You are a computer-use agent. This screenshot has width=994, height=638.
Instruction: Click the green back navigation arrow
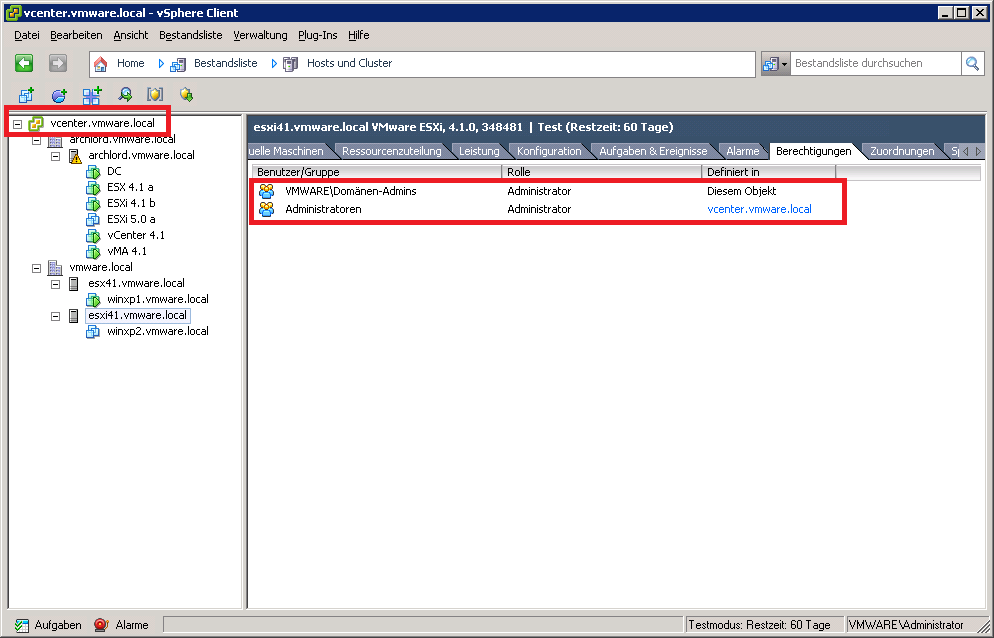pos(25,63)
